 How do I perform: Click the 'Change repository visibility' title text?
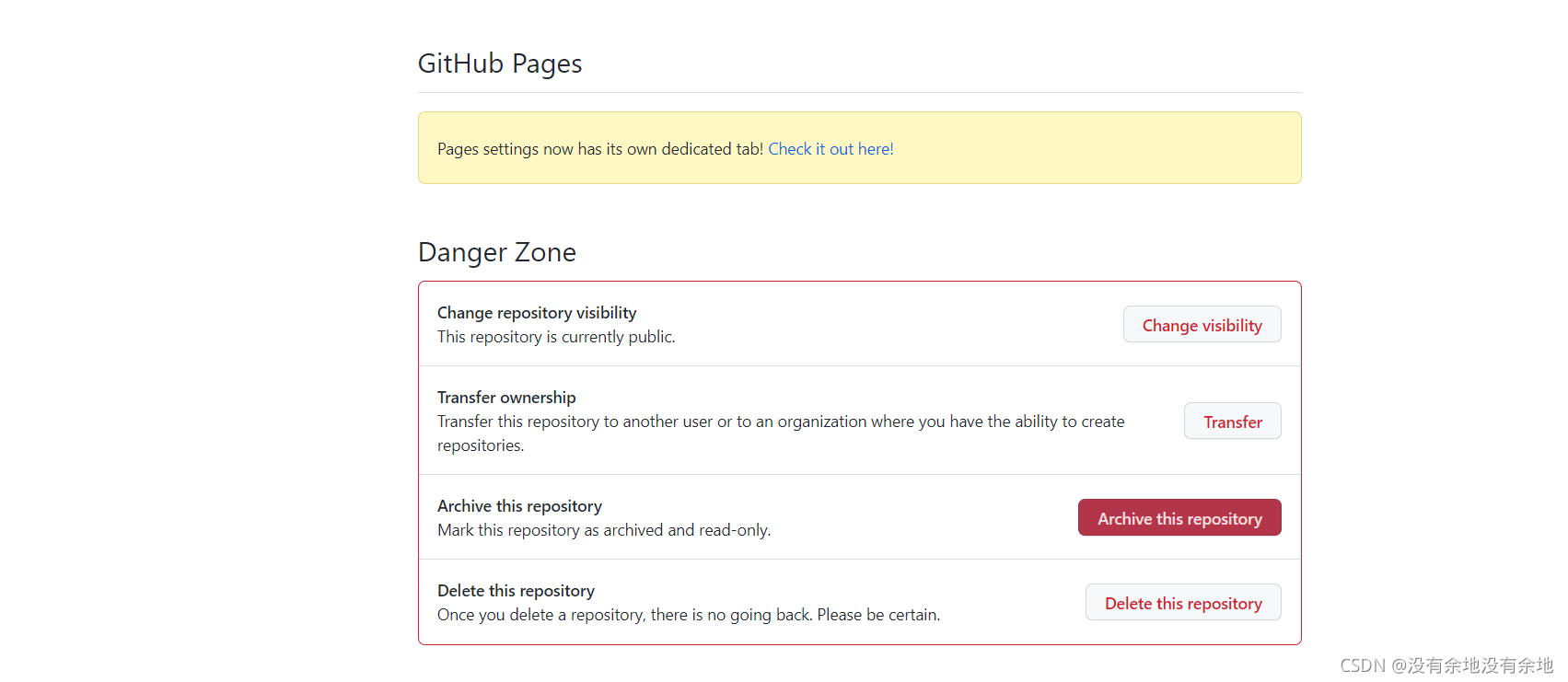(x=537, y=313)
